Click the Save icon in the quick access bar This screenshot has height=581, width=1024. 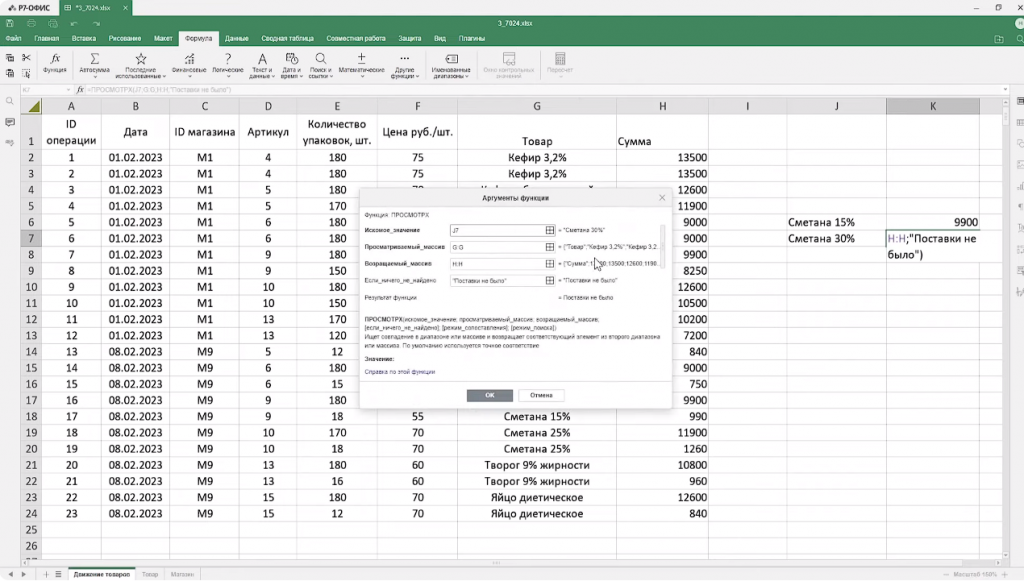(10, 24)
